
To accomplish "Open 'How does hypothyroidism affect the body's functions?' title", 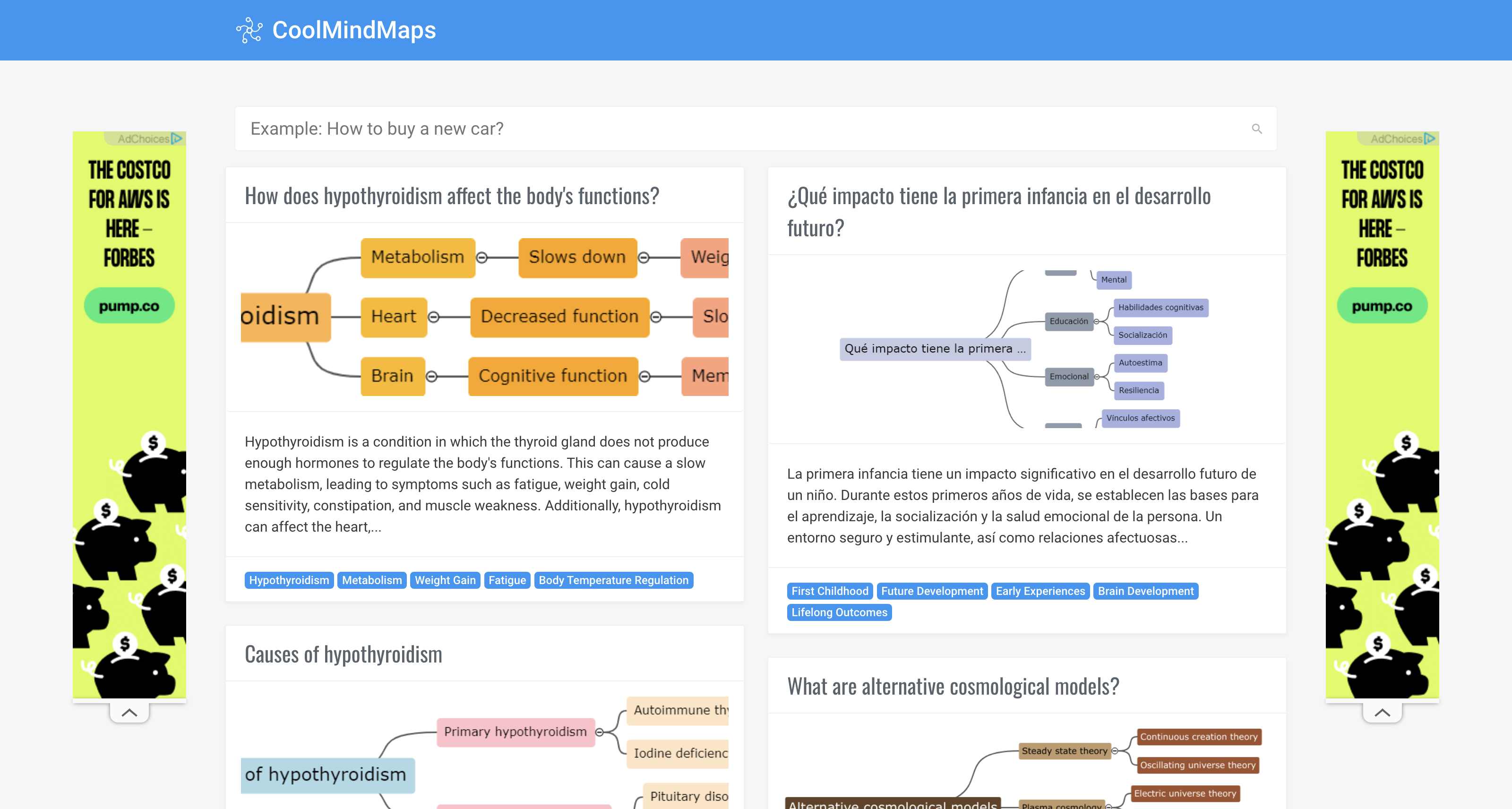I will [452, 196].
